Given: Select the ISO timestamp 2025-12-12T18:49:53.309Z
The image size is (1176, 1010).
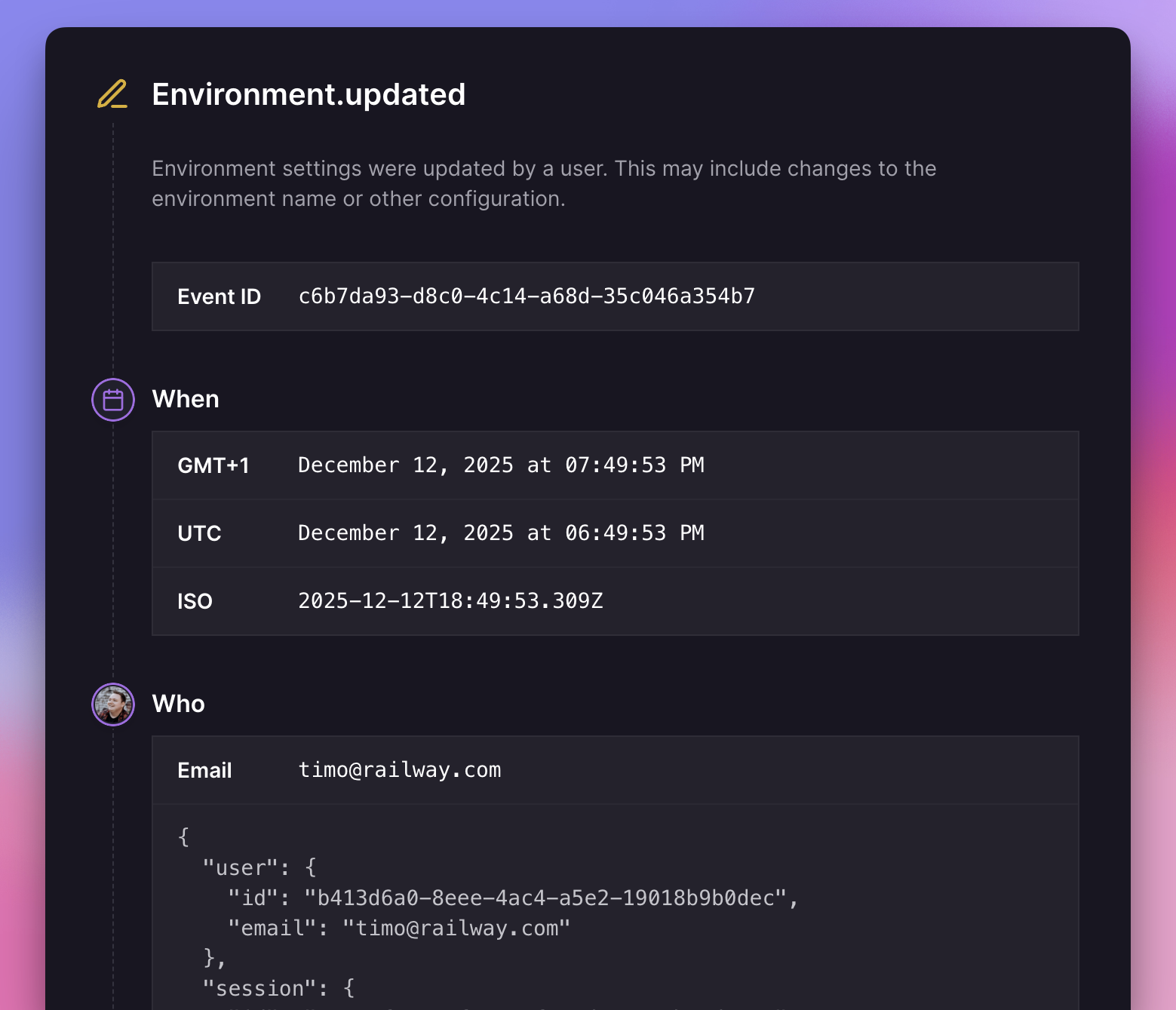Looking at the screenshot, I should (x=450, y=601).
